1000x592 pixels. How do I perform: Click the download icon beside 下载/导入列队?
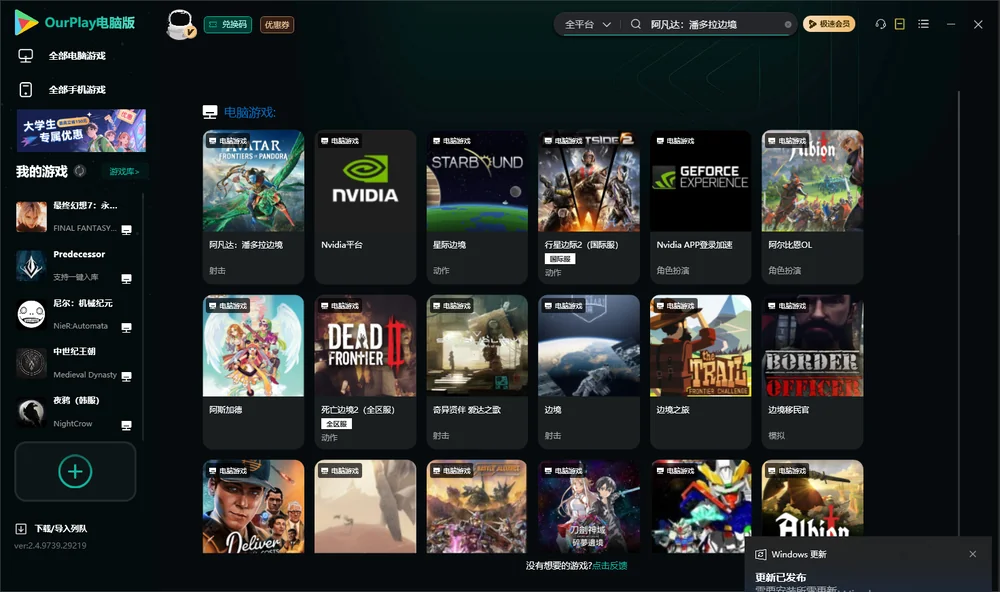(21, 529)
